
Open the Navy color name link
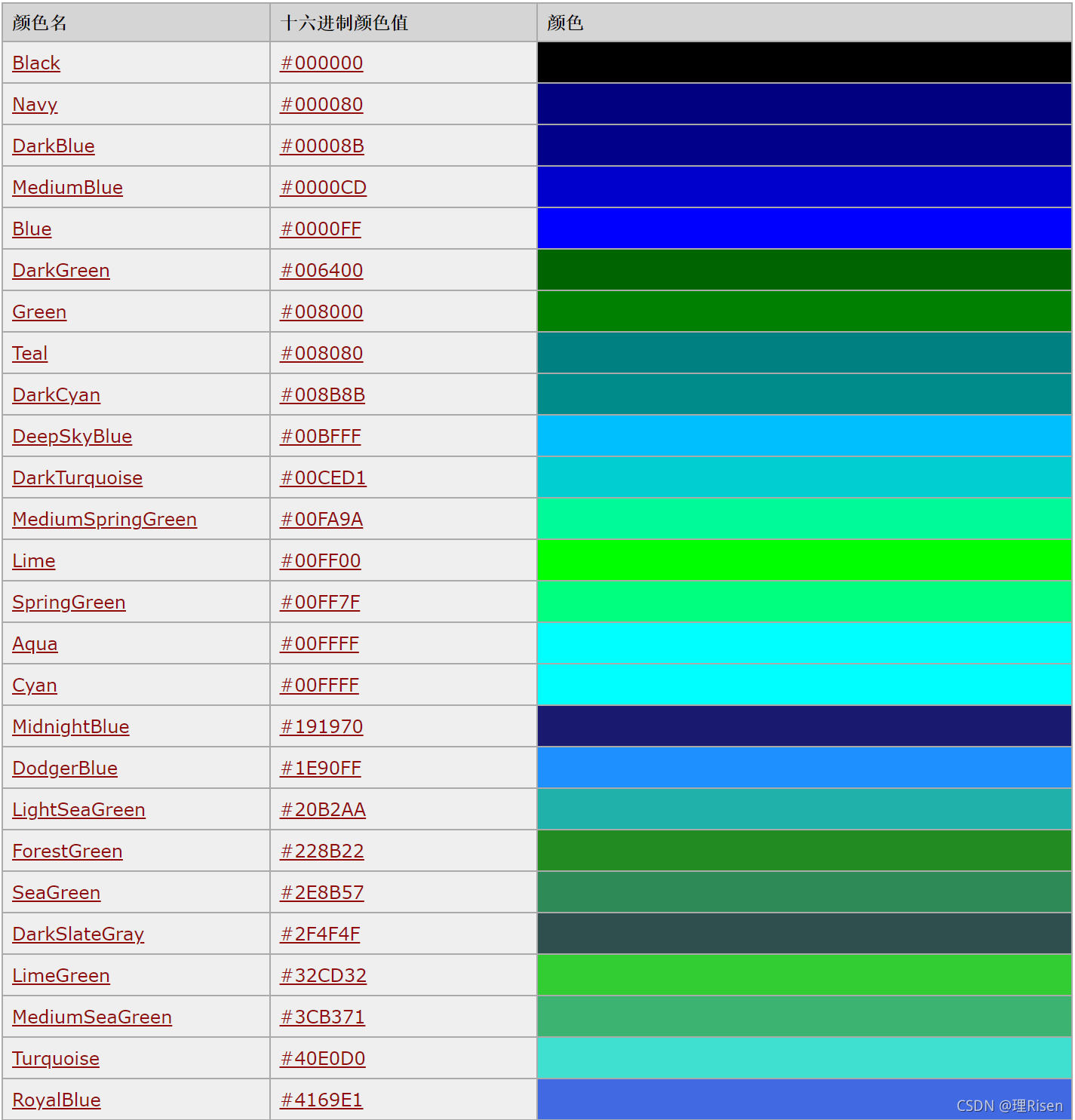[35, 105]
